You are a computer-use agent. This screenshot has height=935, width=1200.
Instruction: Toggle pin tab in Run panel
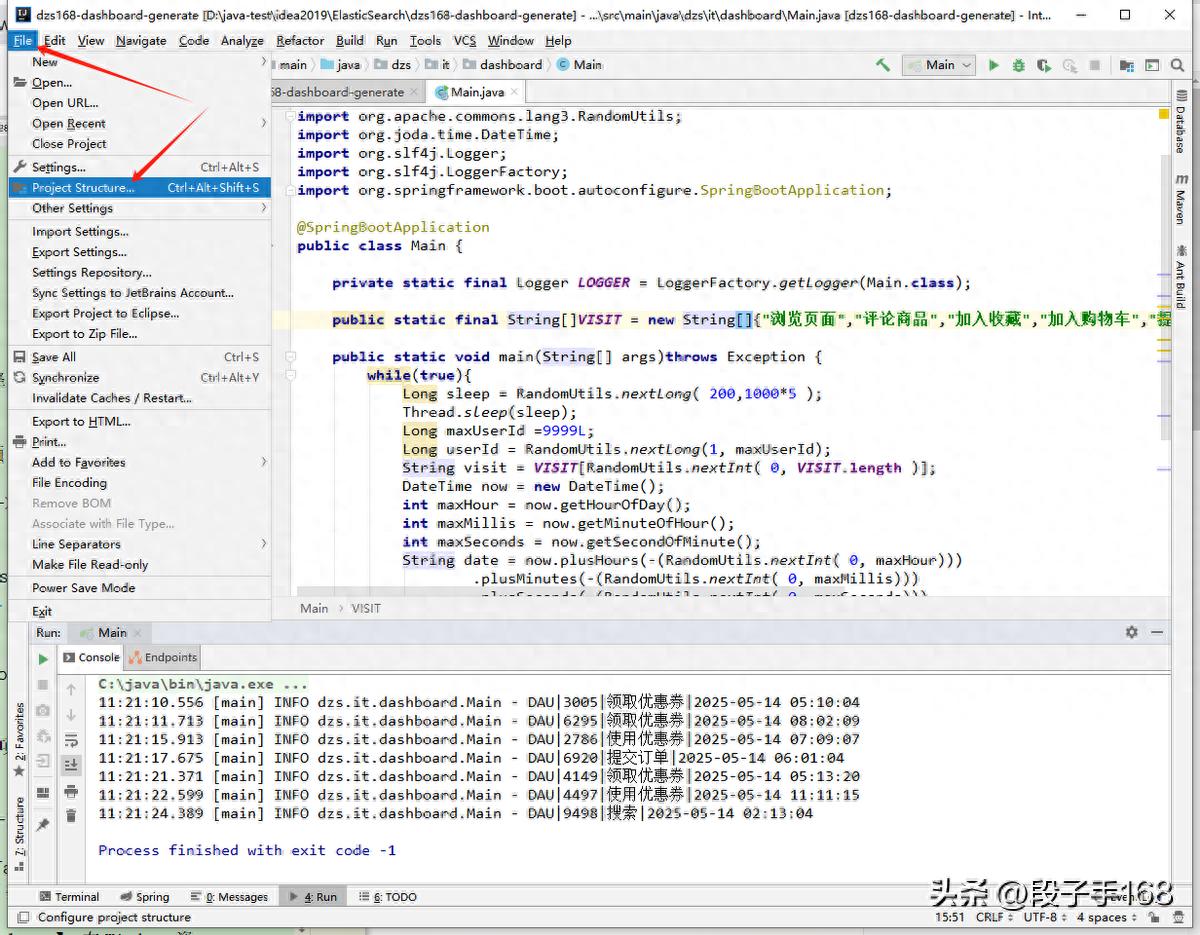tap(43, 825)
